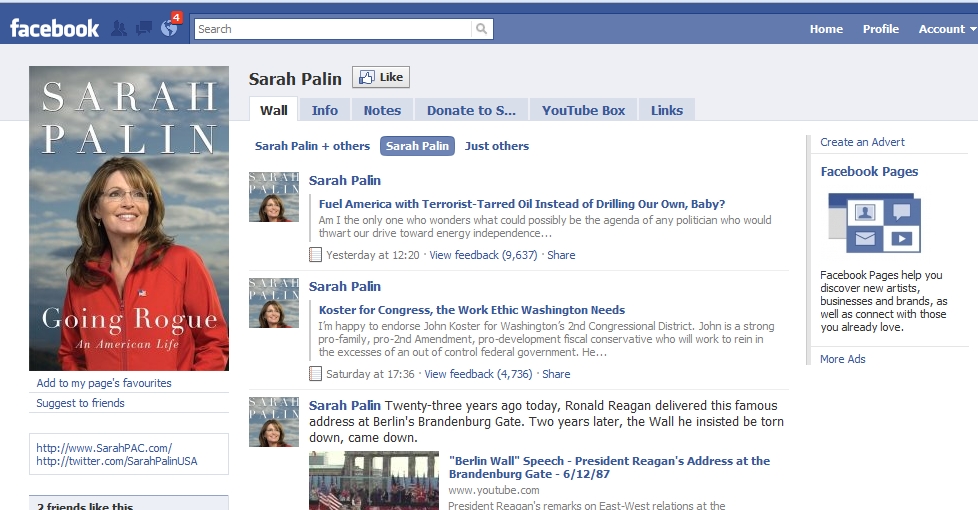Viewport: 978px width, 510px height.
Task: Open Berlin Wall Speech video title link
Action: (609, 468)
